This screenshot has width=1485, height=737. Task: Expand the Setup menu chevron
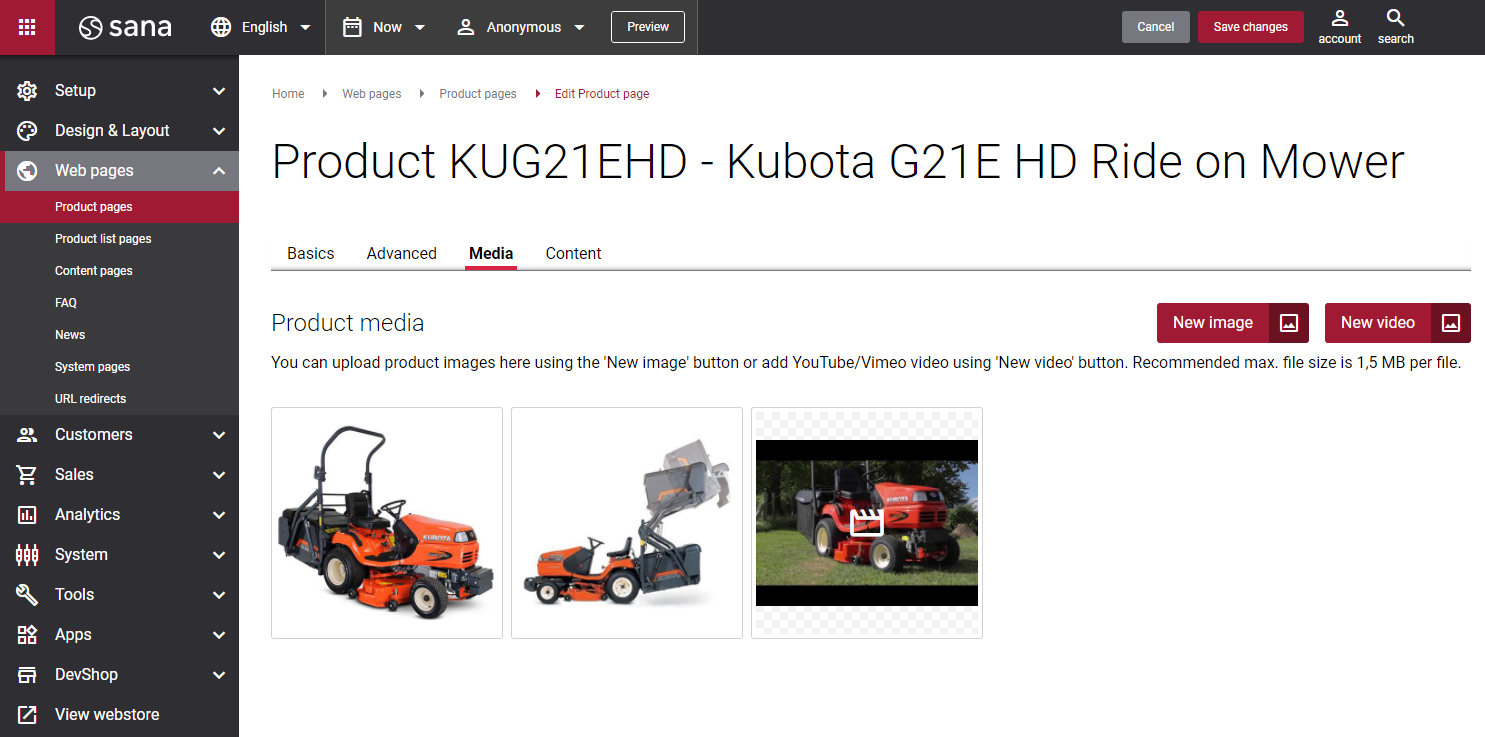pos(219,91)
